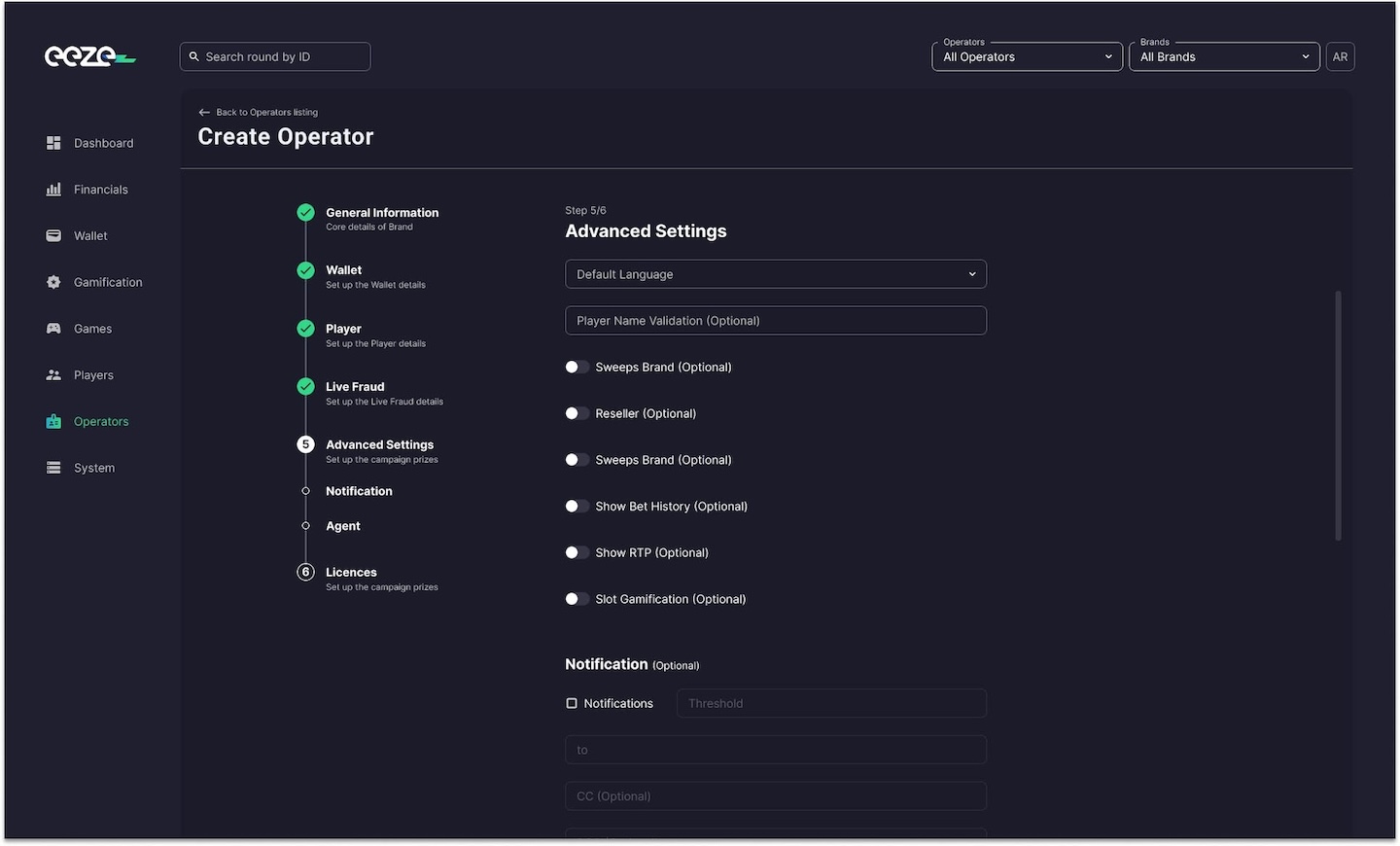Enable the Reseller toggle
Viewport: 1400px width, 846px height.
(x=577, y=413)
